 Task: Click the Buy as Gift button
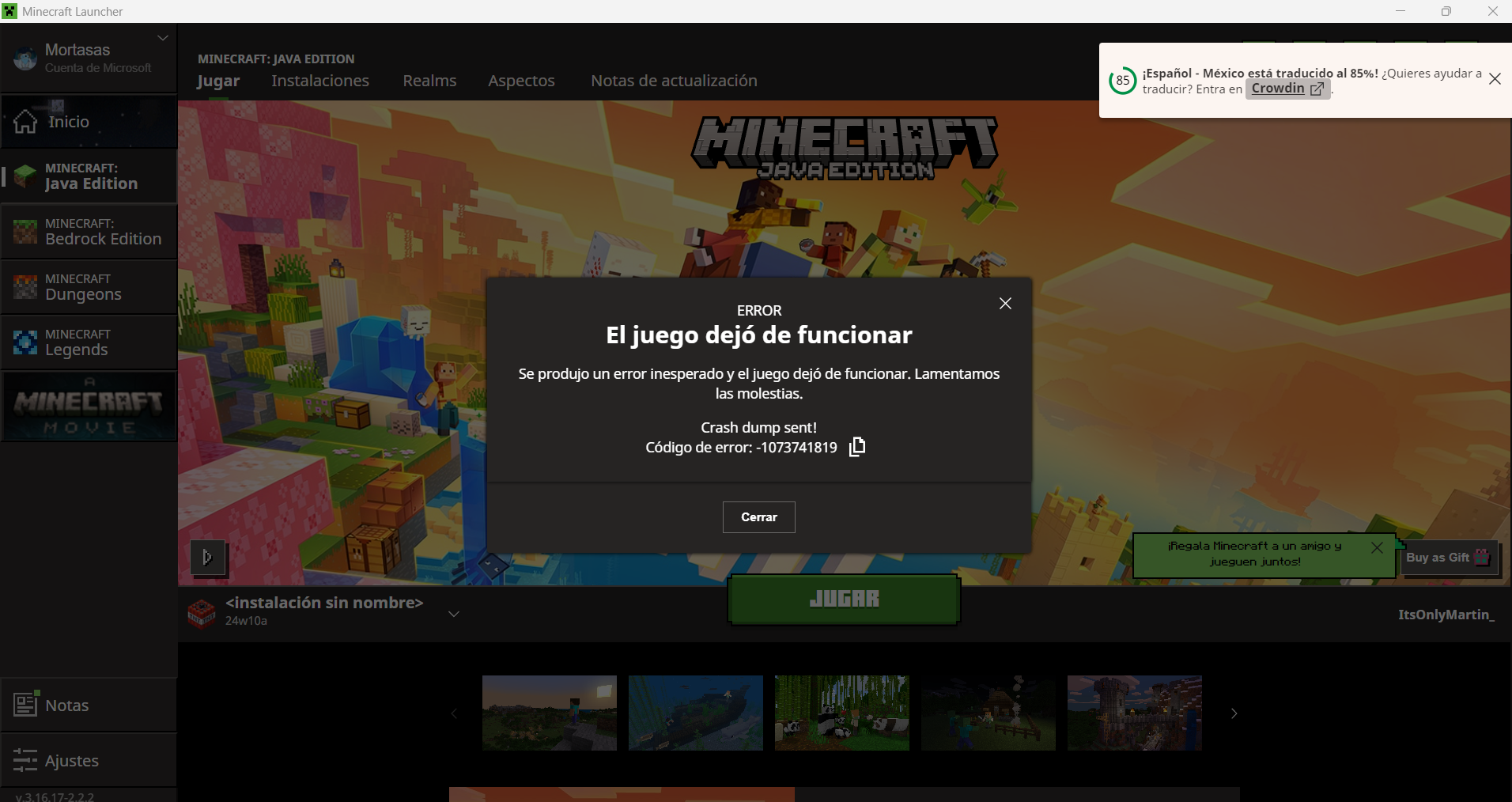1449,558
